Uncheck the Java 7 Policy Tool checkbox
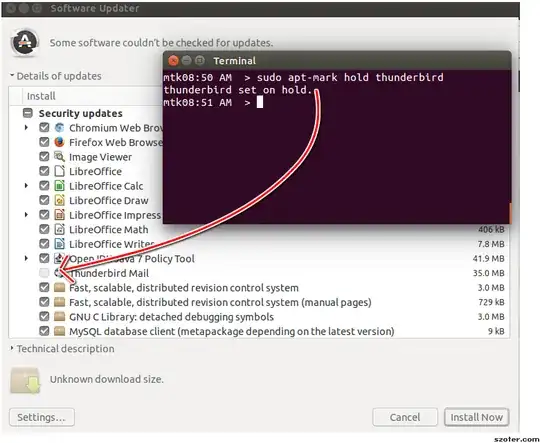This screenshot has height=443, width=540. [44, 258]
